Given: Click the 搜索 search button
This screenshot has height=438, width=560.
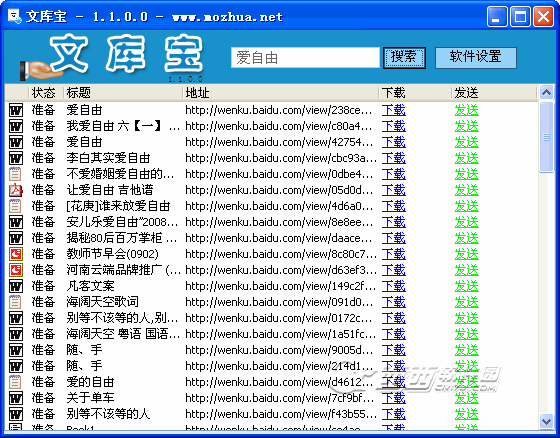Looking at the screenshot, I should tap(404, 58).
